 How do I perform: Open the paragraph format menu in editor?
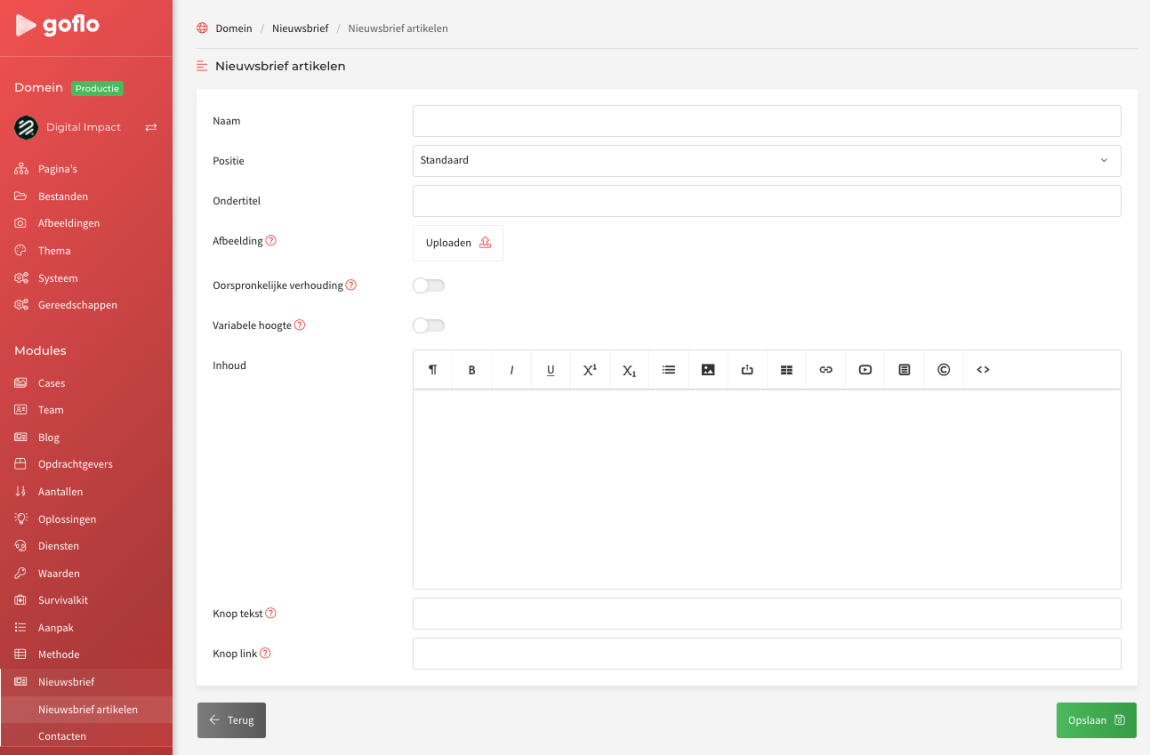433,370
